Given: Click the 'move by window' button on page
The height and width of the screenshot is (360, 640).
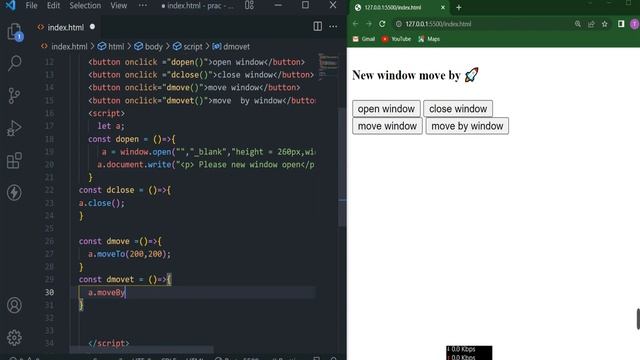Looking at the screenshot, I should pos(467,126).
